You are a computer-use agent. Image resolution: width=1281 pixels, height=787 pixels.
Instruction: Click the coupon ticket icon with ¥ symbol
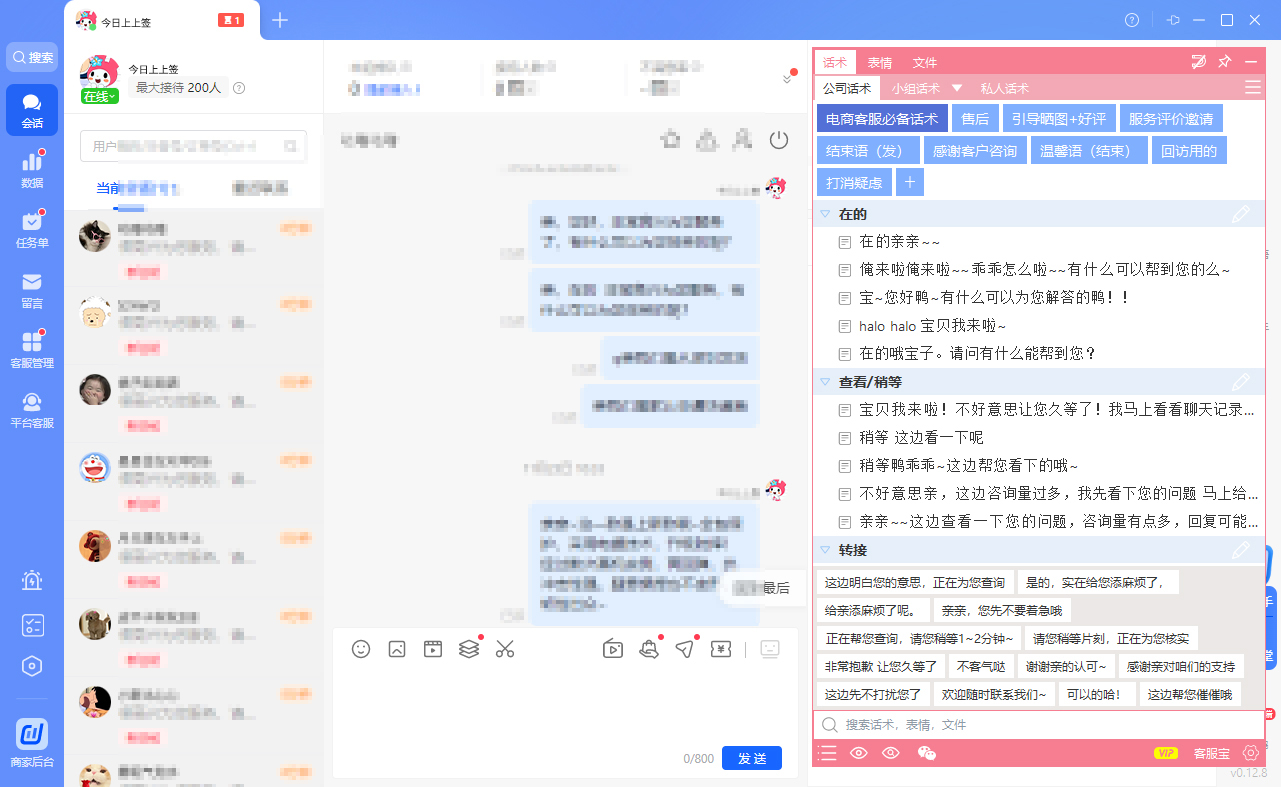[x=720, y=649]
